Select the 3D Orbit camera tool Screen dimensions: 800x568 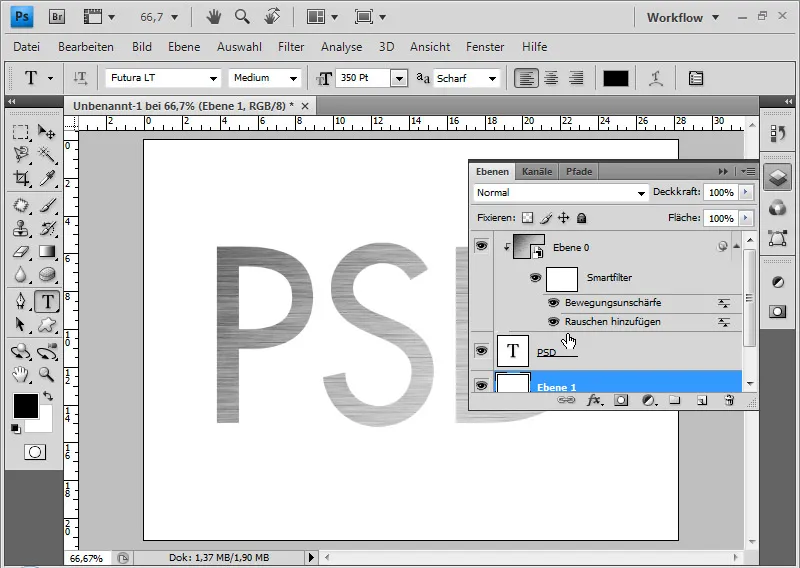[46, 352]
